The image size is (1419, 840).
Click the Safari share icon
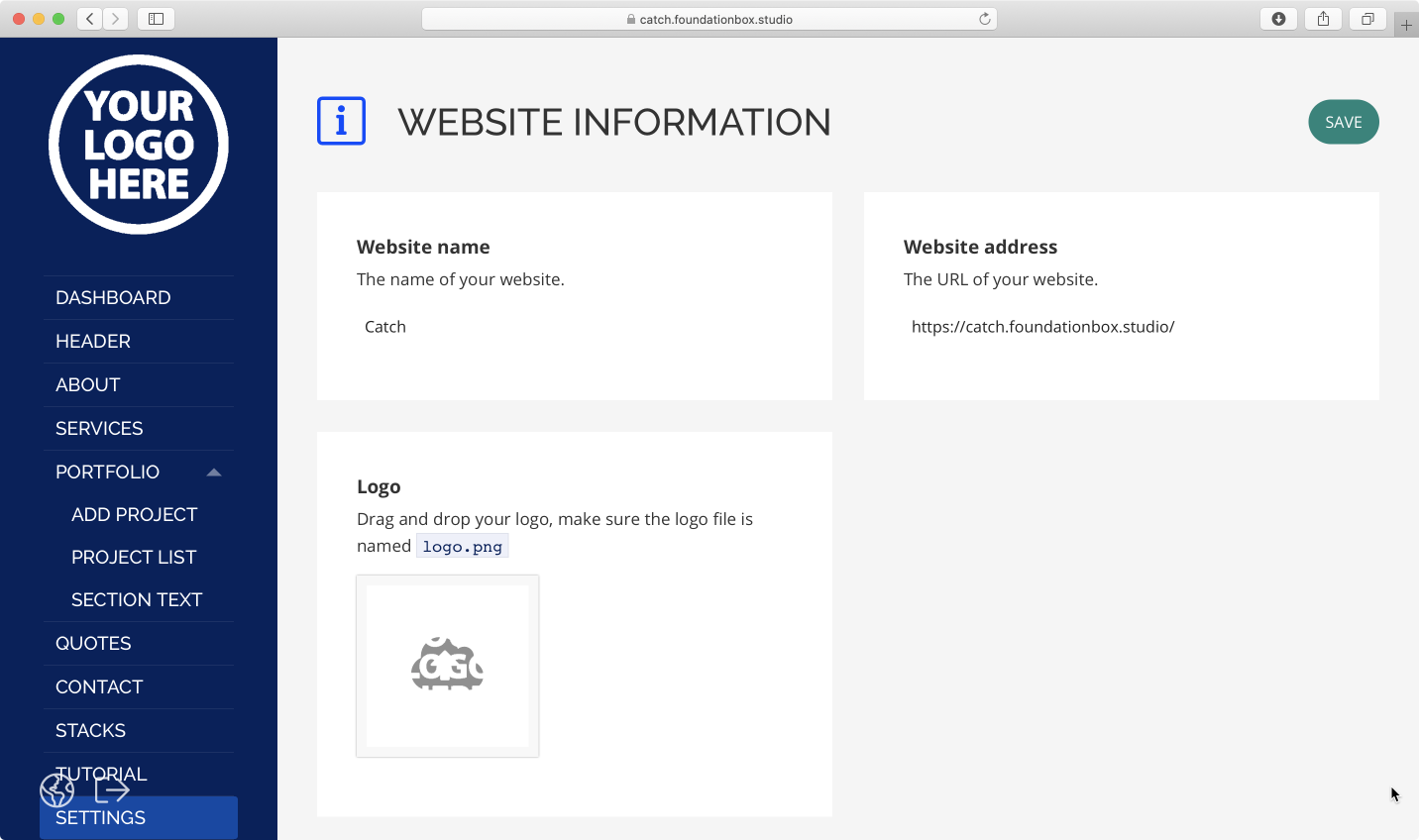pyautogui.click(x=1323, y=19)
